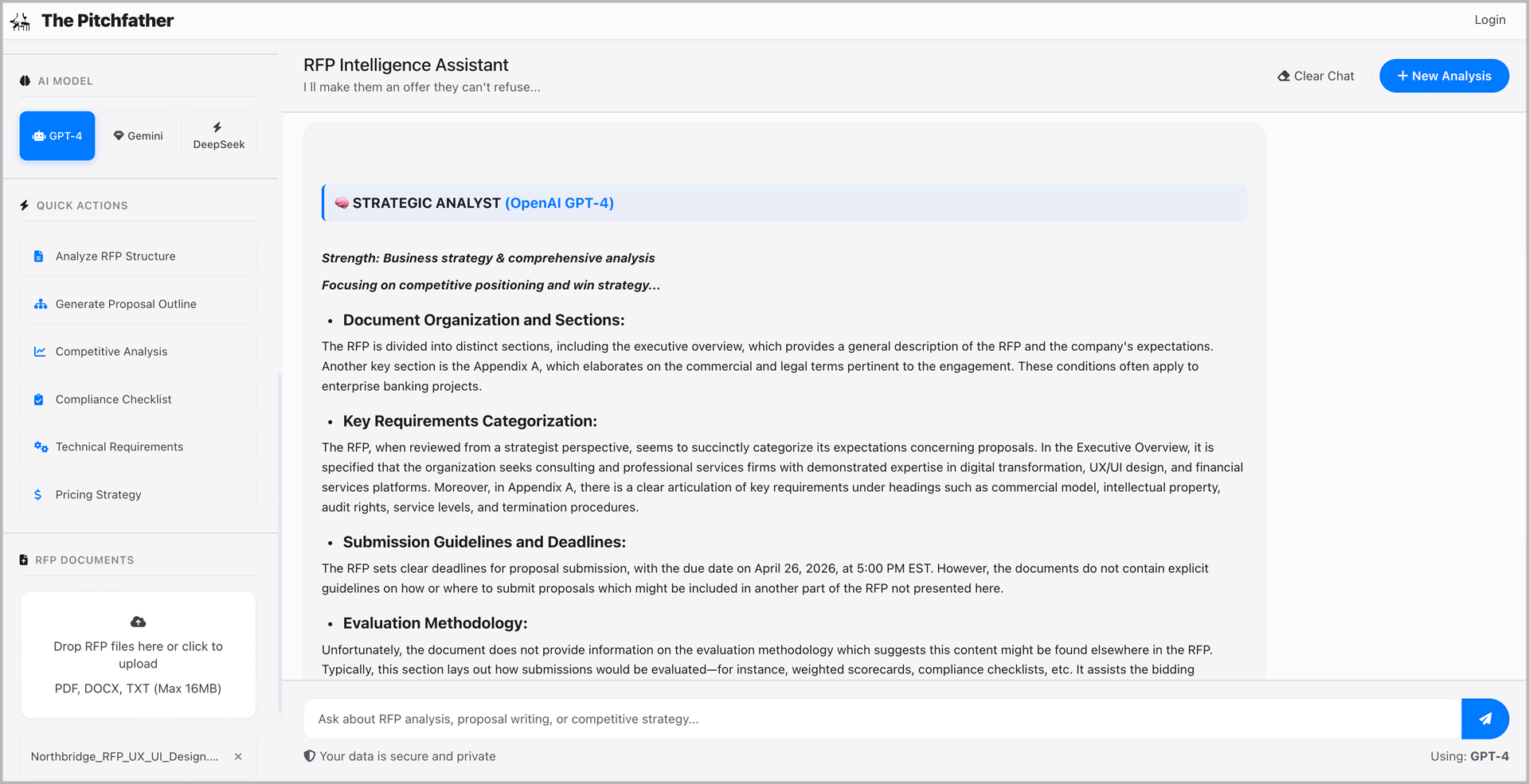Screen dimensions: 1529x784
Task: Focus the Ask about RFP analysis input
Action: pyautogui.click(x=881, y=719)
